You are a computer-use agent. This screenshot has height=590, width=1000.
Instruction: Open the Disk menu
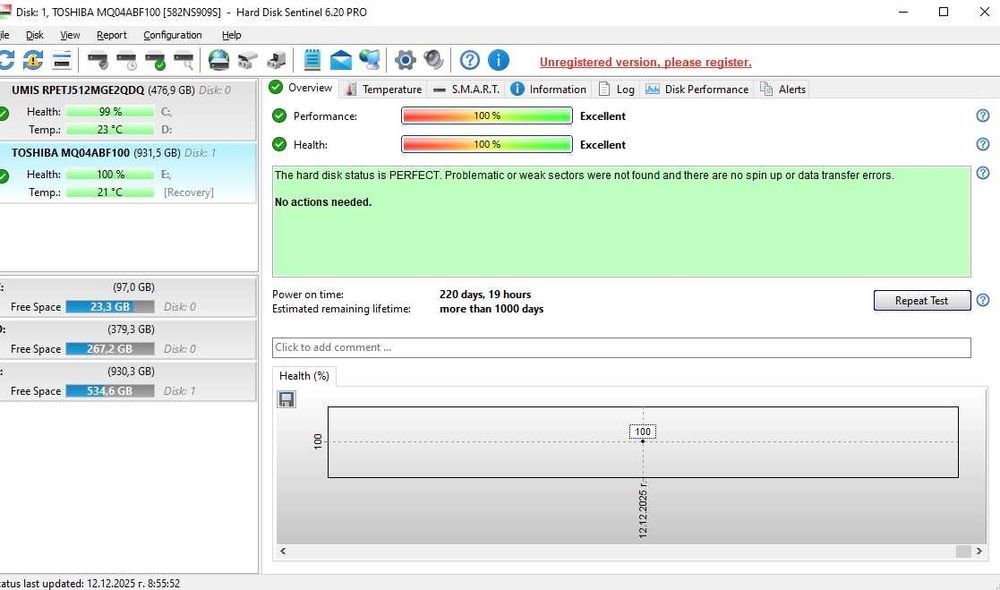(34, 35)
